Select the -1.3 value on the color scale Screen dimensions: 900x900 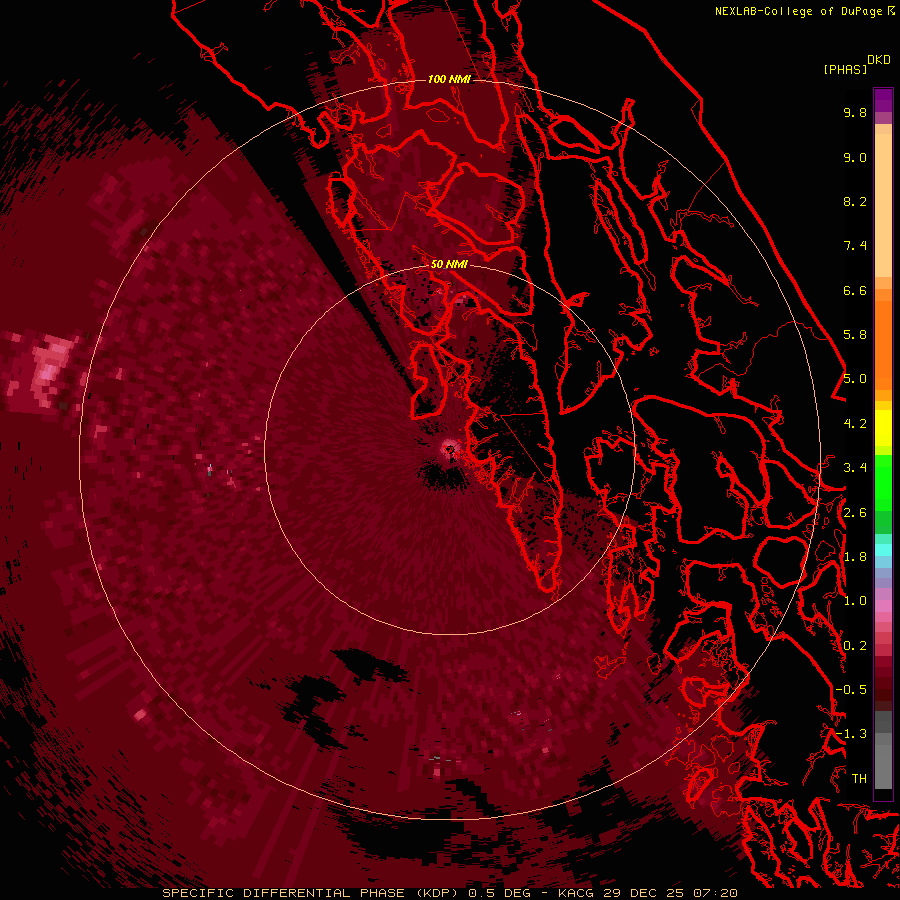pos(851,734)
